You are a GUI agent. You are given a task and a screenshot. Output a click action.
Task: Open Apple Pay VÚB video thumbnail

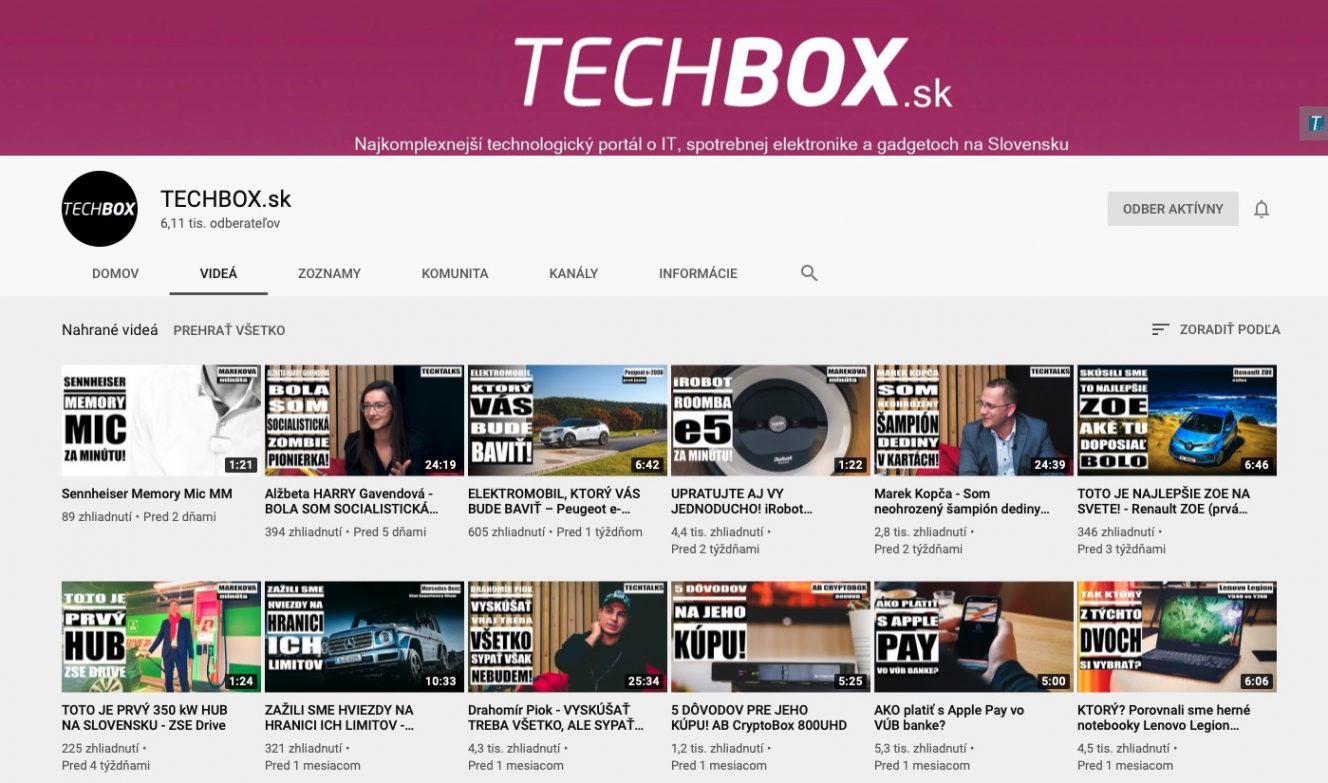[973, 637]
